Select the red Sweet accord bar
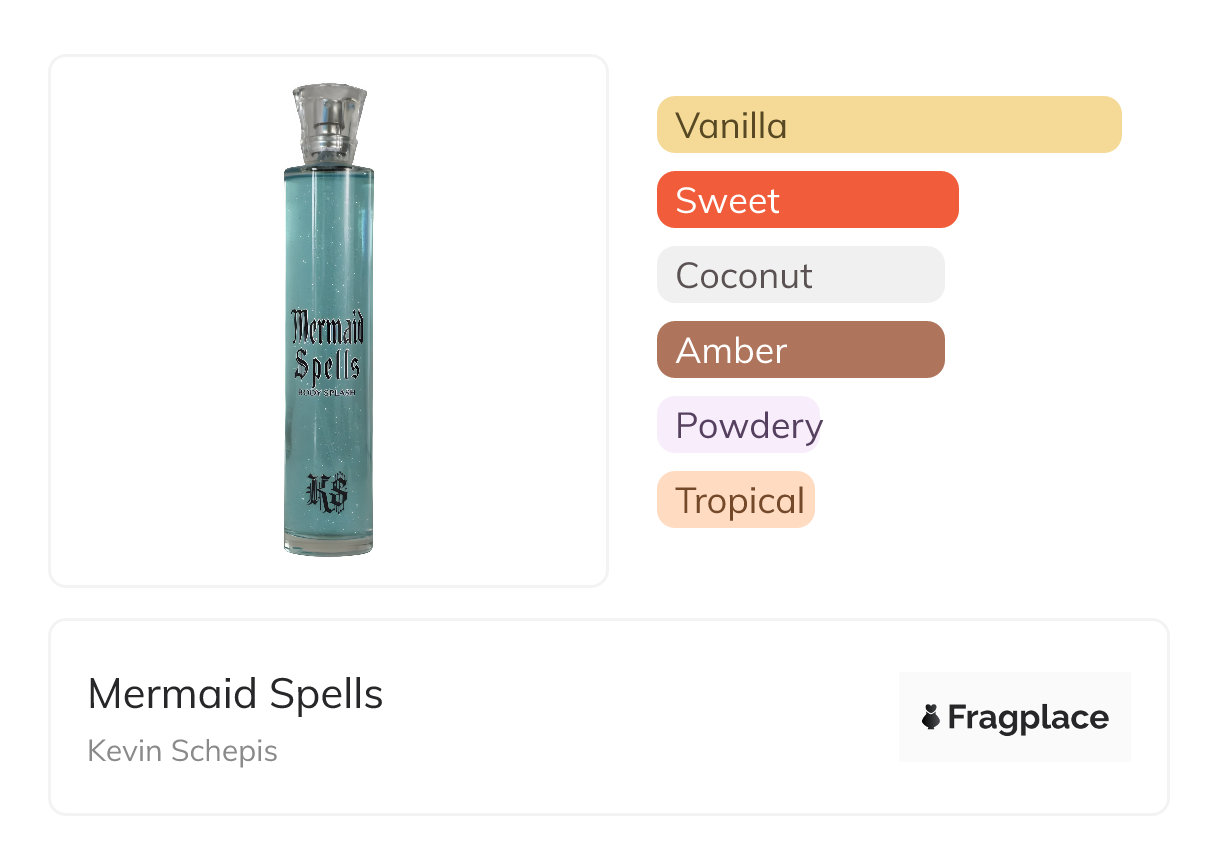The image size is (1218, 864). coord(807,200)
